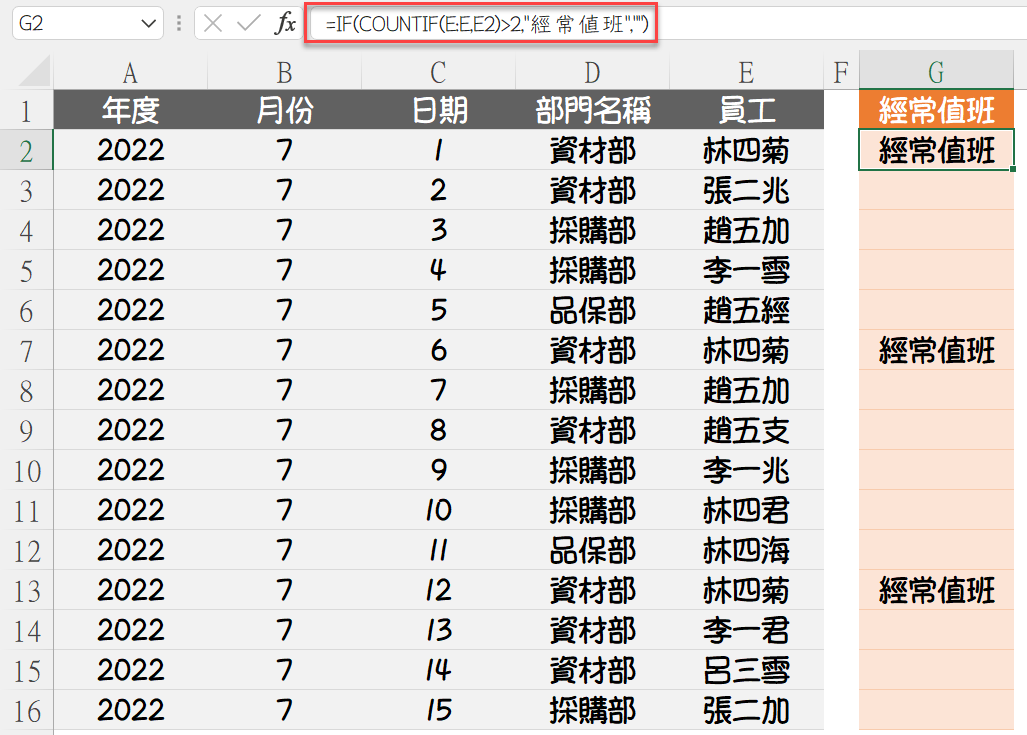Click employee cell 趙五經
The image size is (1027, 735).
point(746,310)
